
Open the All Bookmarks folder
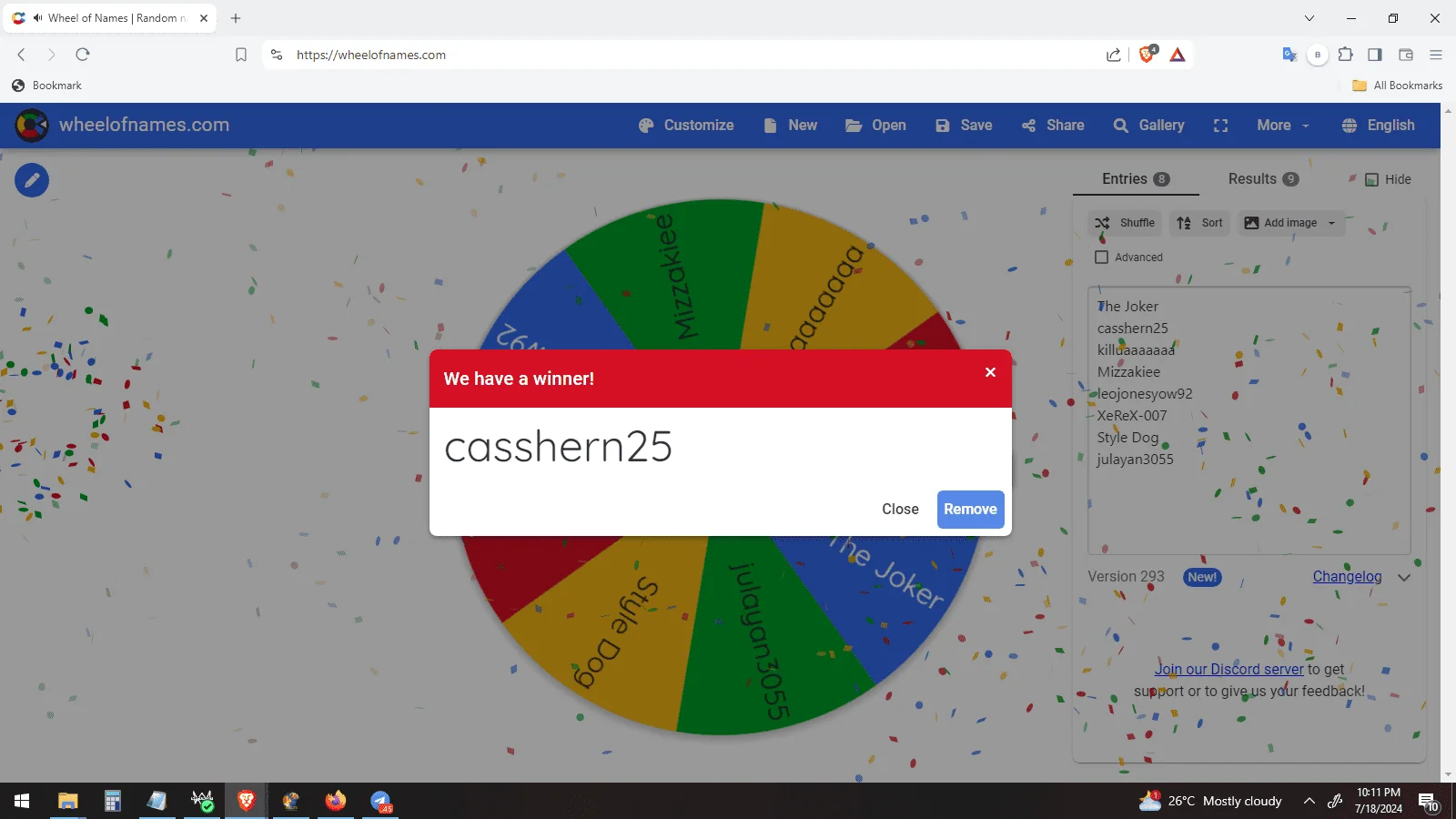1398,86
